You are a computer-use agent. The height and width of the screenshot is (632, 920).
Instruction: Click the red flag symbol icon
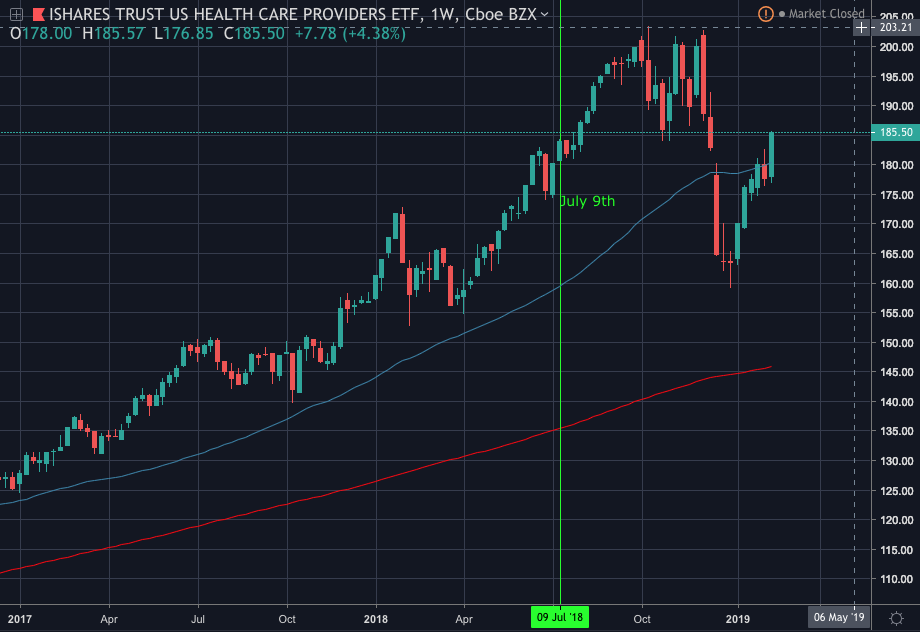pos(39,14)
